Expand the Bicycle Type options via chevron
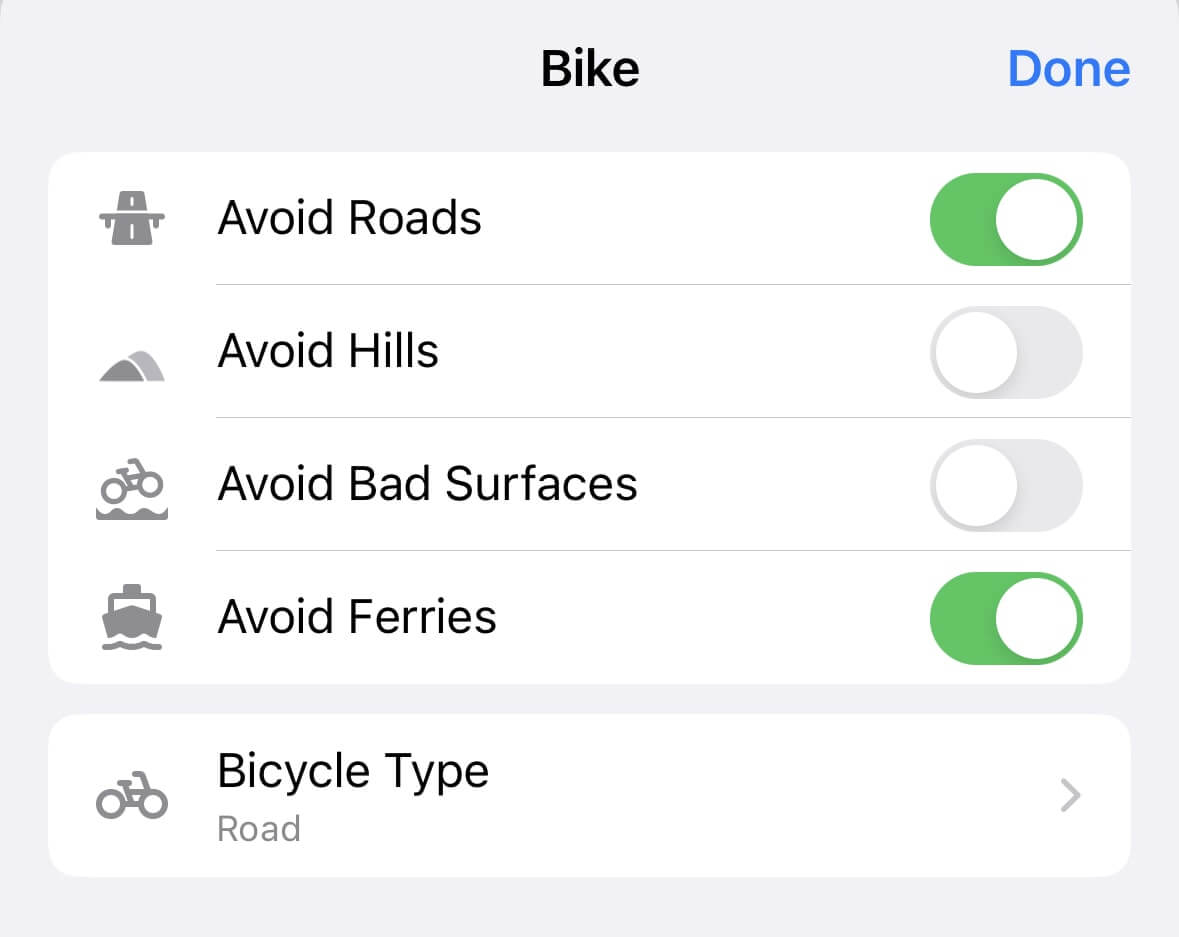The width and height of the screenshot is (1179, 937). pos(1069,795)
